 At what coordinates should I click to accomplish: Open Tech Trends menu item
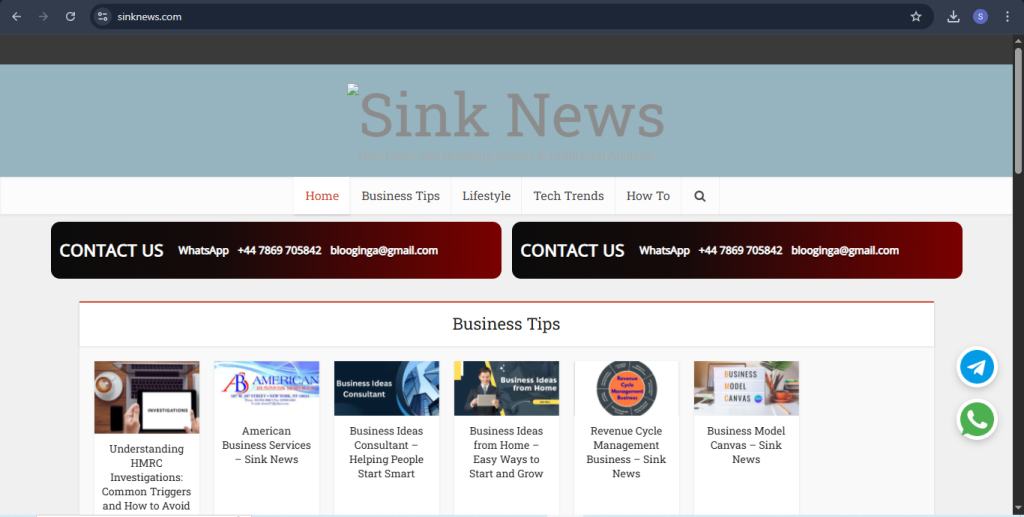[568, 196]
